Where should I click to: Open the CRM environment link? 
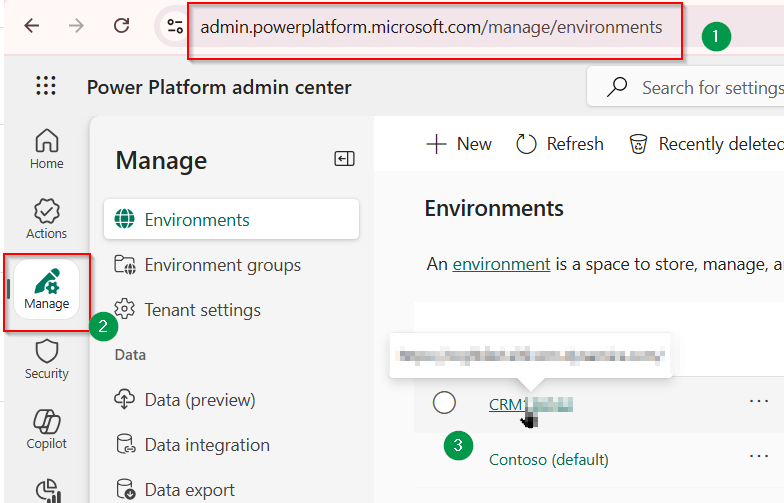pyautogui.click(x=530, y=404)
